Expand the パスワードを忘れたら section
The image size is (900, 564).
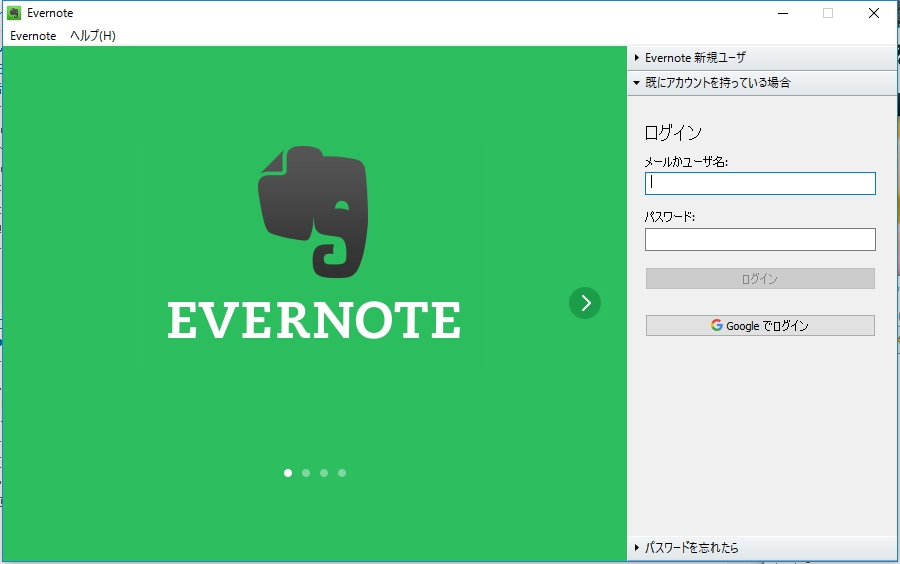tap(762, 547)
